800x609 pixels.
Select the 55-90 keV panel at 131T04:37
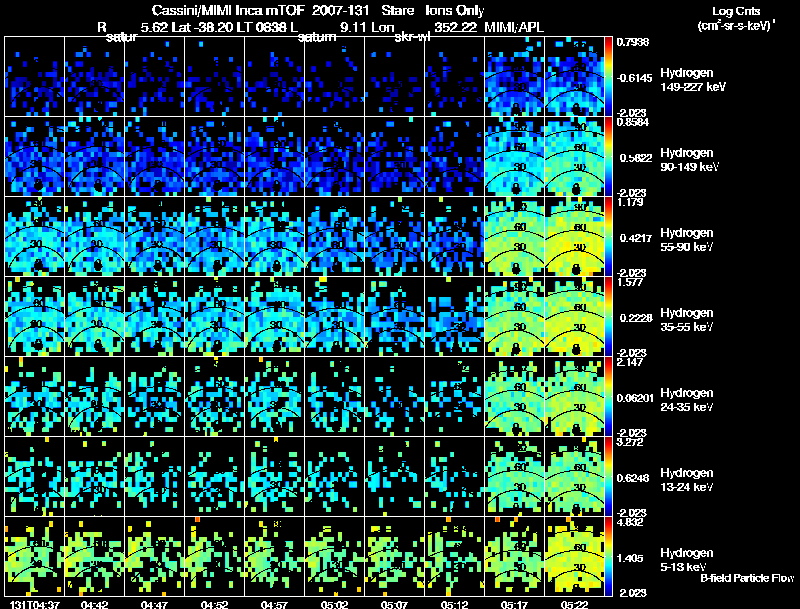[34, 237]
